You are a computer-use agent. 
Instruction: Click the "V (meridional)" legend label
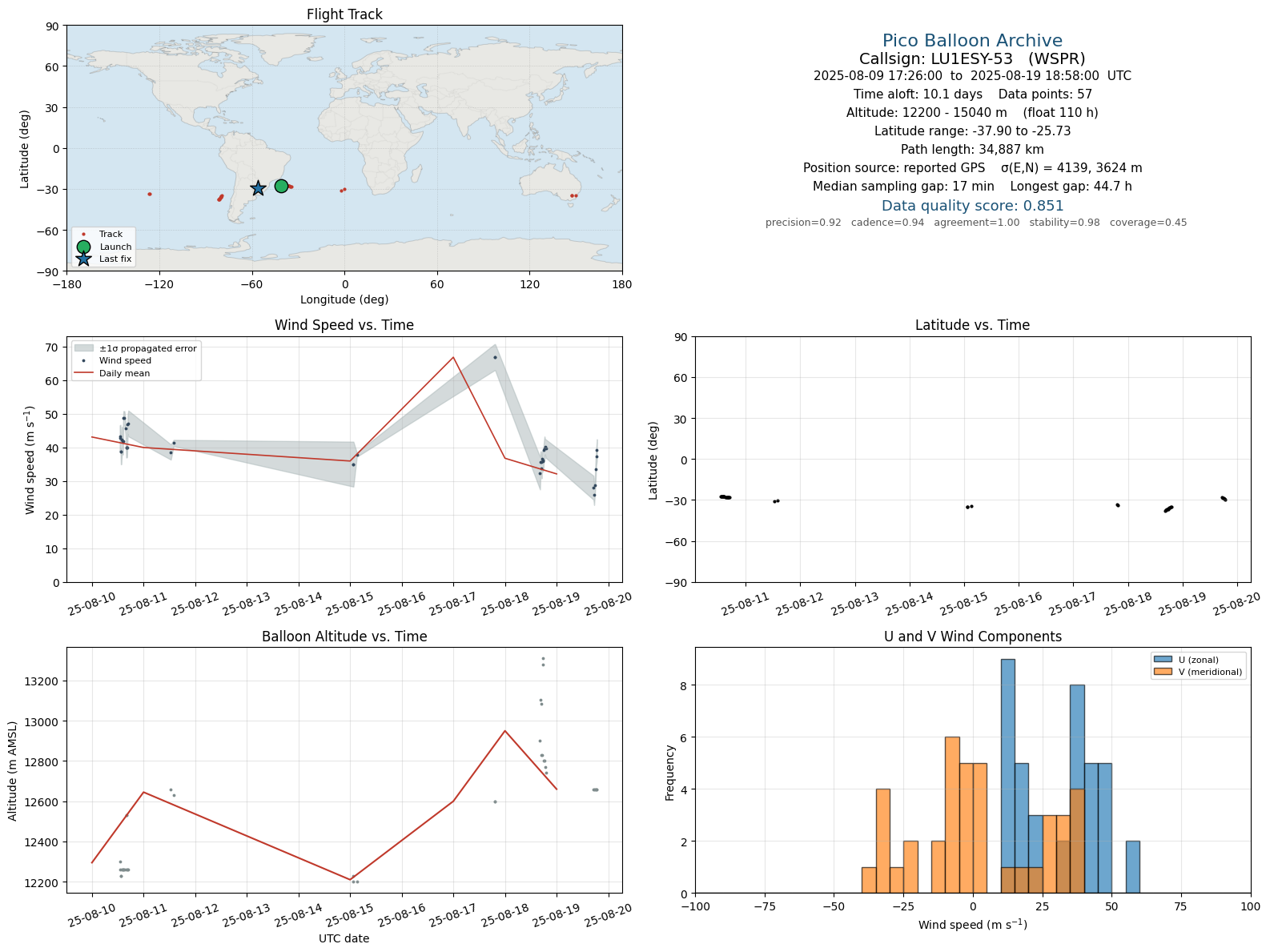click(x=1211, y=672)
